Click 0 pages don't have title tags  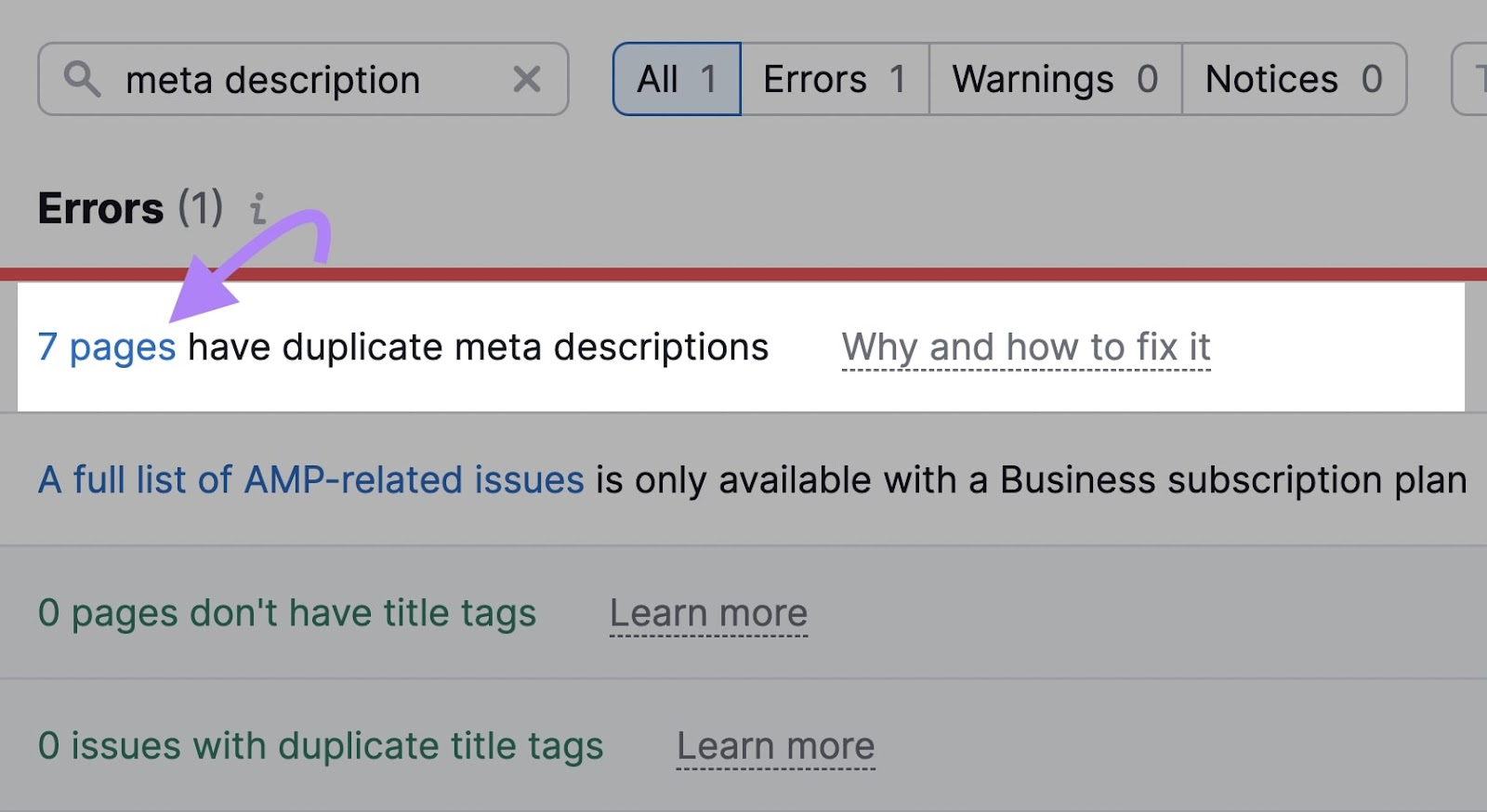point(286,613)
